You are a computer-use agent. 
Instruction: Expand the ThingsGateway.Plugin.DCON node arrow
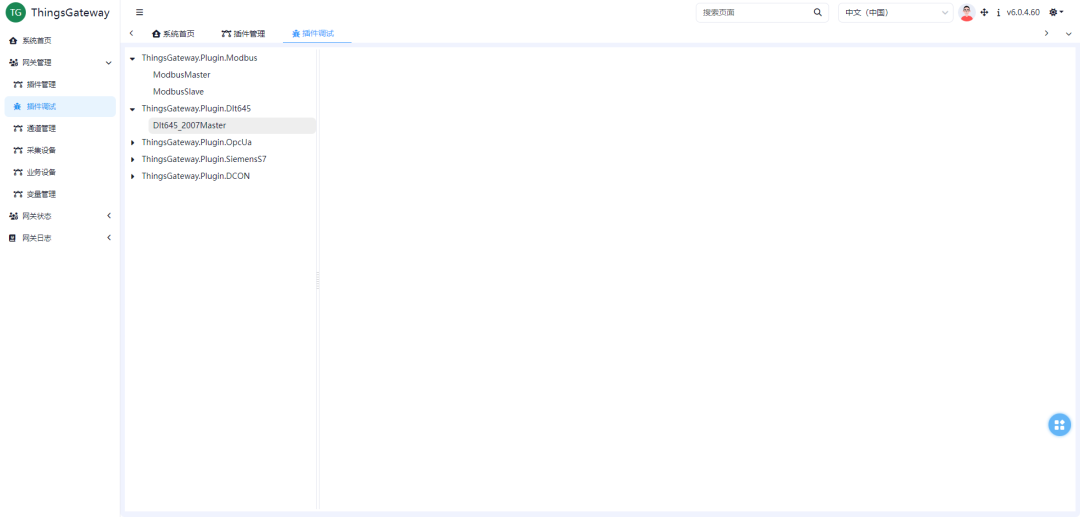click(132, 176)
